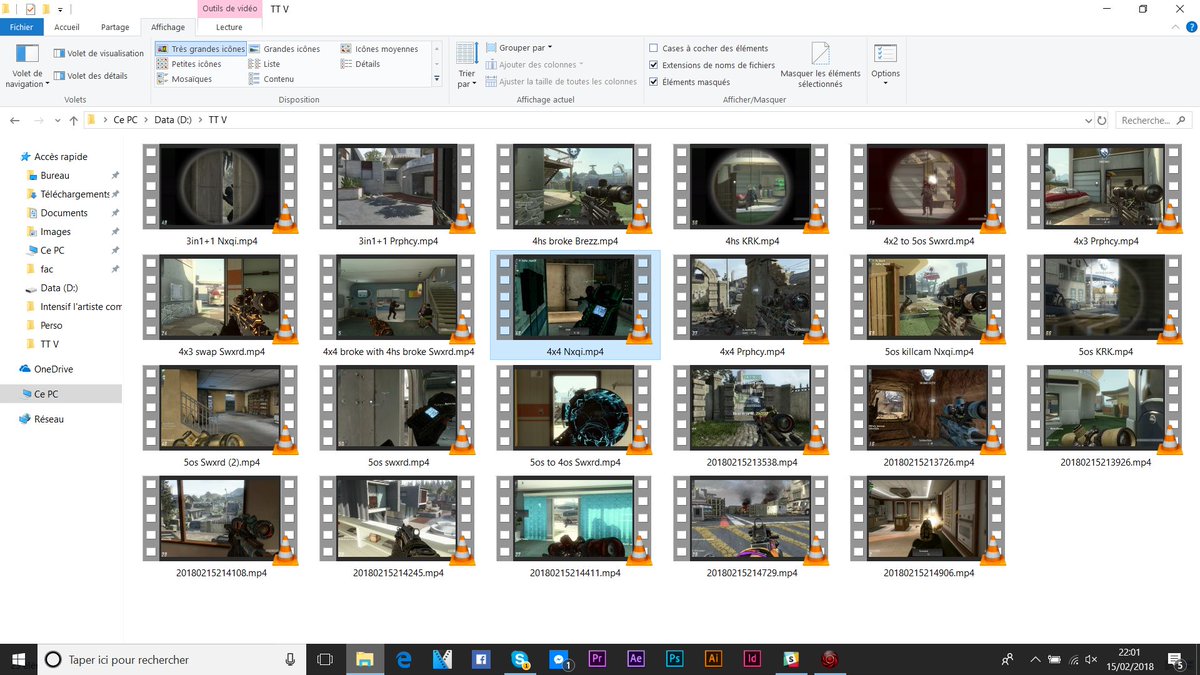Screen dimensions: 1200x675
Task: Open the Fichier menu tab
Action: 21,28
